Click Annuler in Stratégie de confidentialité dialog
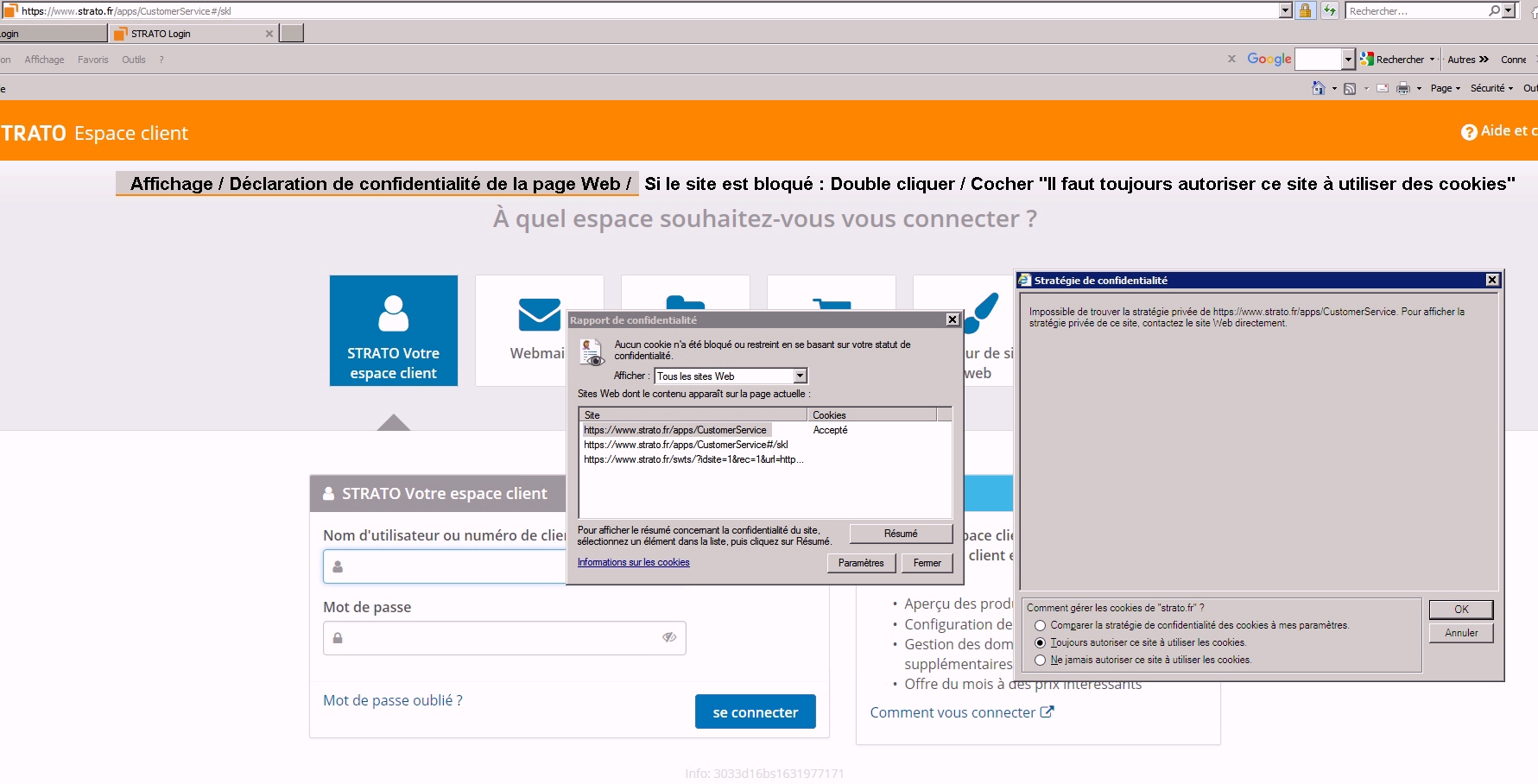Screen dimensions: 1538x784 [x=1461, y=633]
